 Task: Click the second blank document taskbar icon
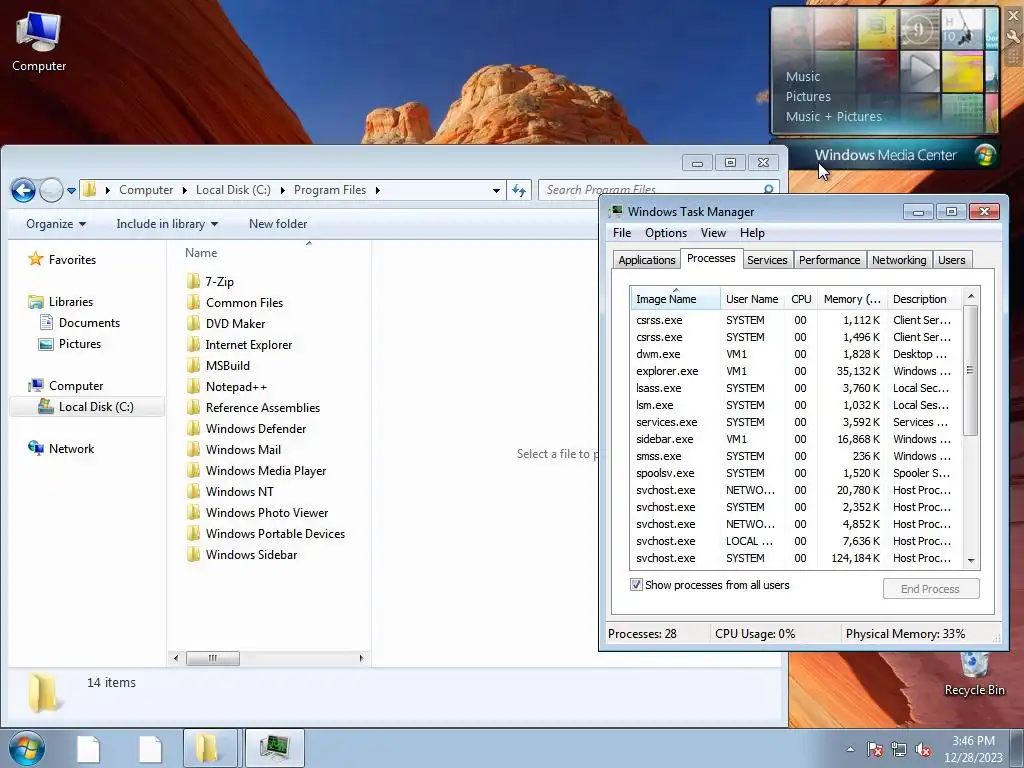pyautogui.click(x=150, y=748)
